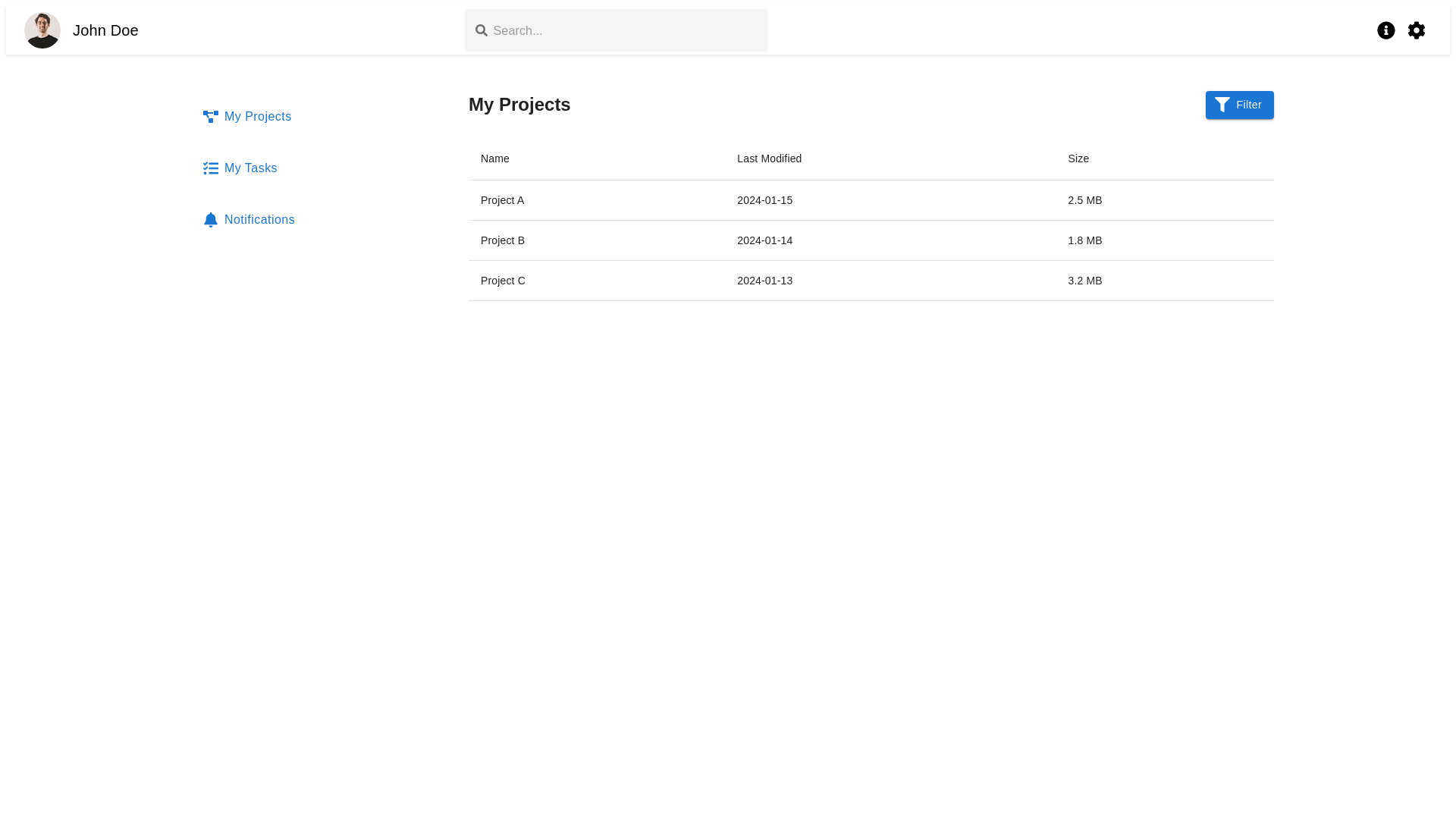This screenshot has height=819, width=1456.
Task: Click the Last Modified column header
Action: coord(769,158)
